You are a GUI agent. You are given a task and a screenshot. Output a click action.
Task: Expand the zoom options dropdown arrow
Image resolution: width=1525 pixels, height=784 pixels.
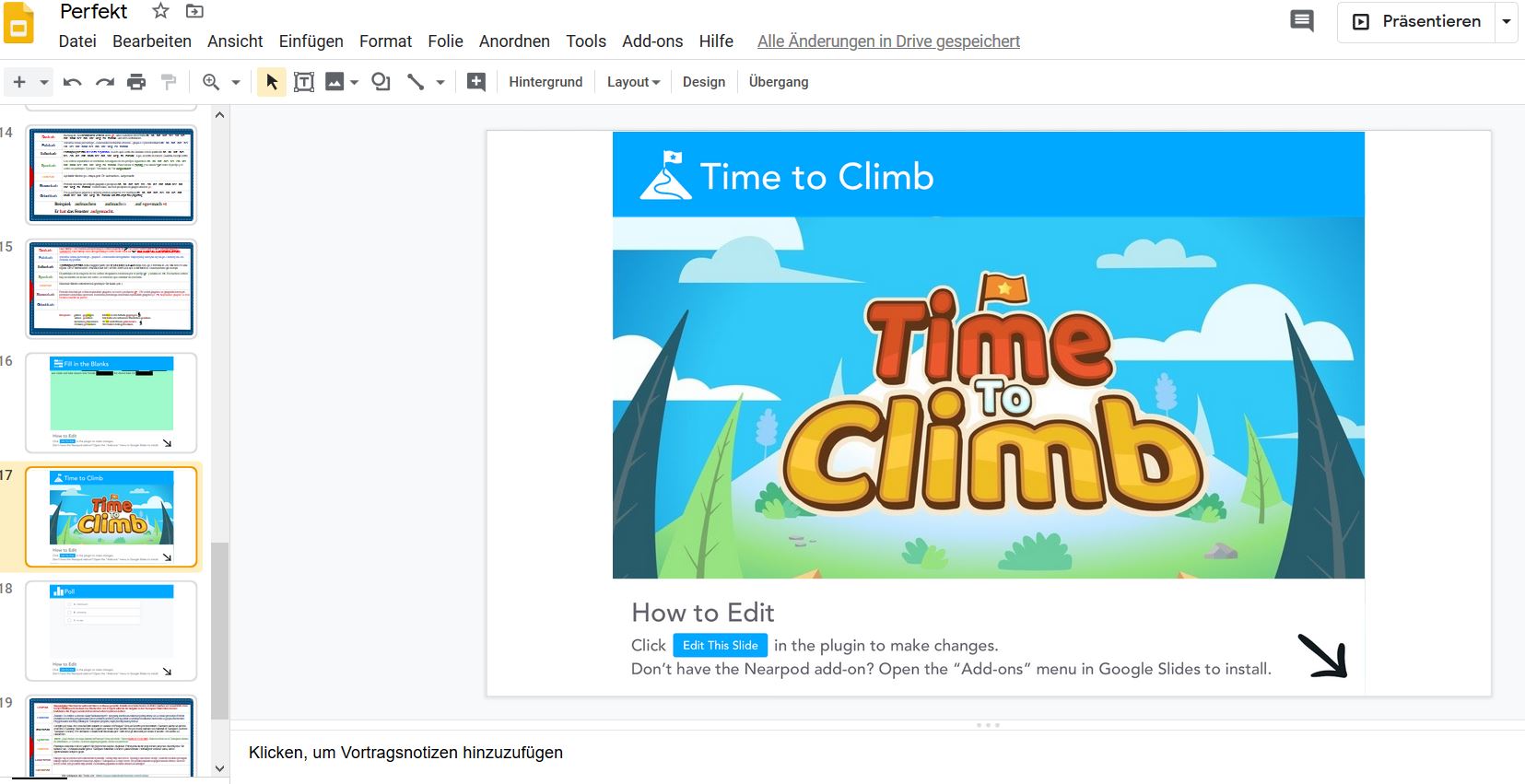236,82
